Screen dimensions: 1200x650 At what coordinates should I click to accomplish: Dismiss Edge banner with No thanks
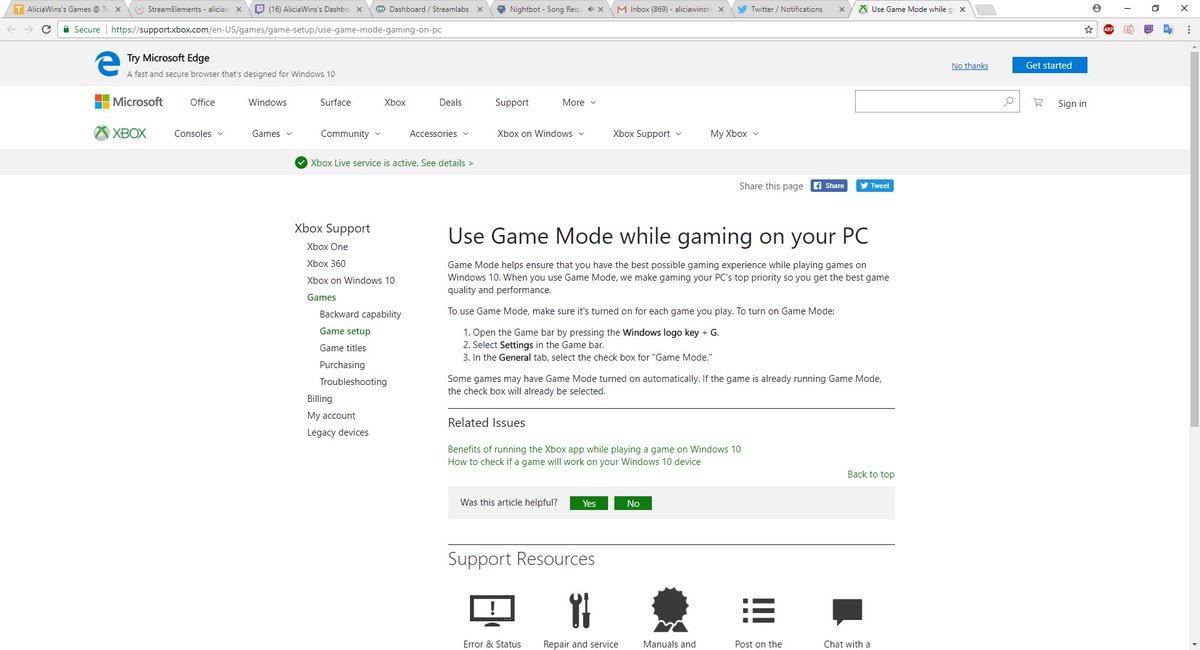[x=970, y=66]
